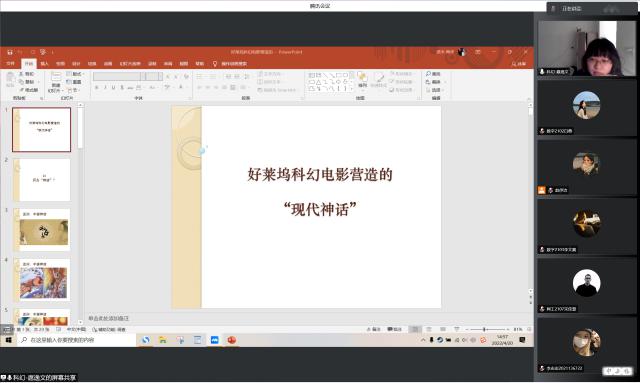The image size is (640, 383).
Task: Switch to the 设计 Design tab
Action: [x=76, y=64]
